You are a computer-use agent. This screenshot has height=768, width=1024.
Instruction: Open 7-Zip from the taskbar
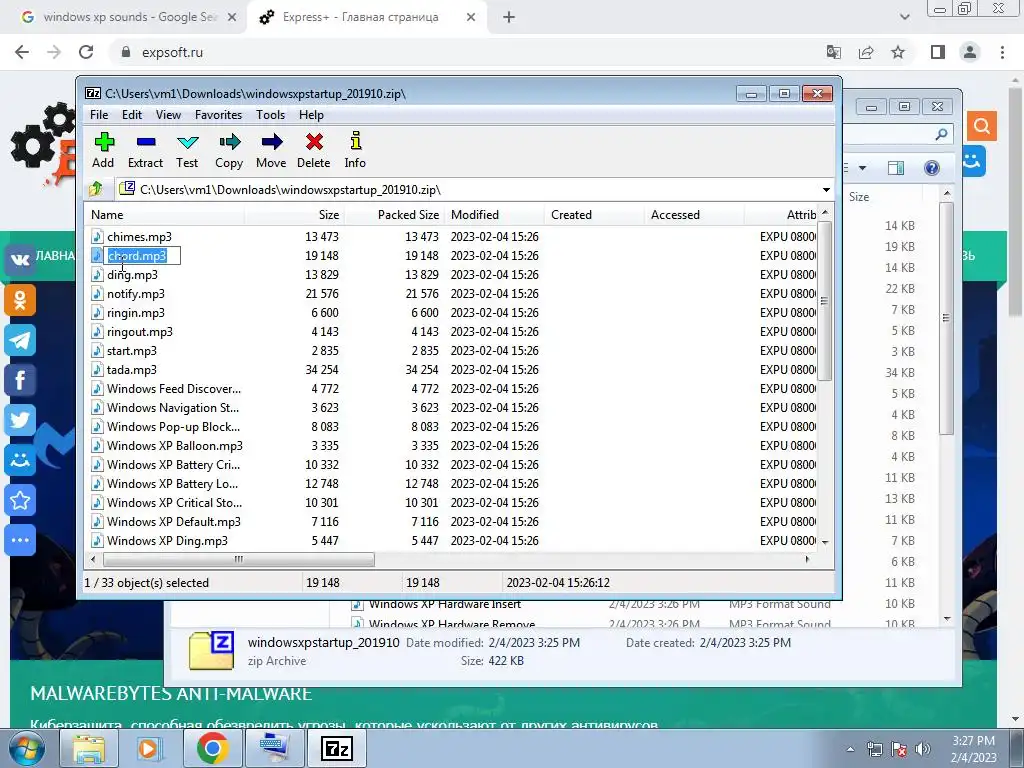[337, 748]
